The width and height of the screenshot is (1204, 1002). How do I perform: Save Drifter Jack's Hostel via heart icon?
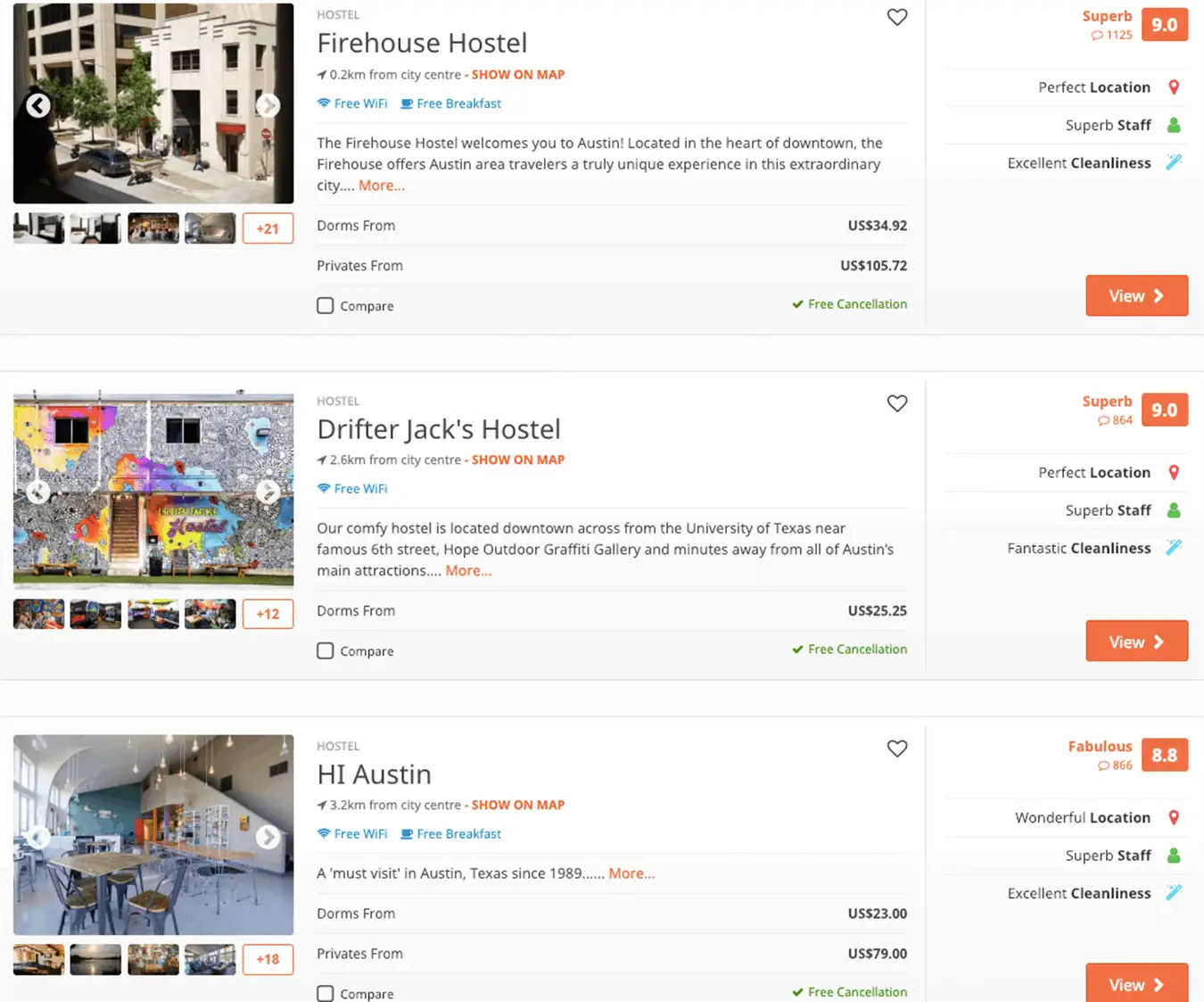[x=896, y=403]
